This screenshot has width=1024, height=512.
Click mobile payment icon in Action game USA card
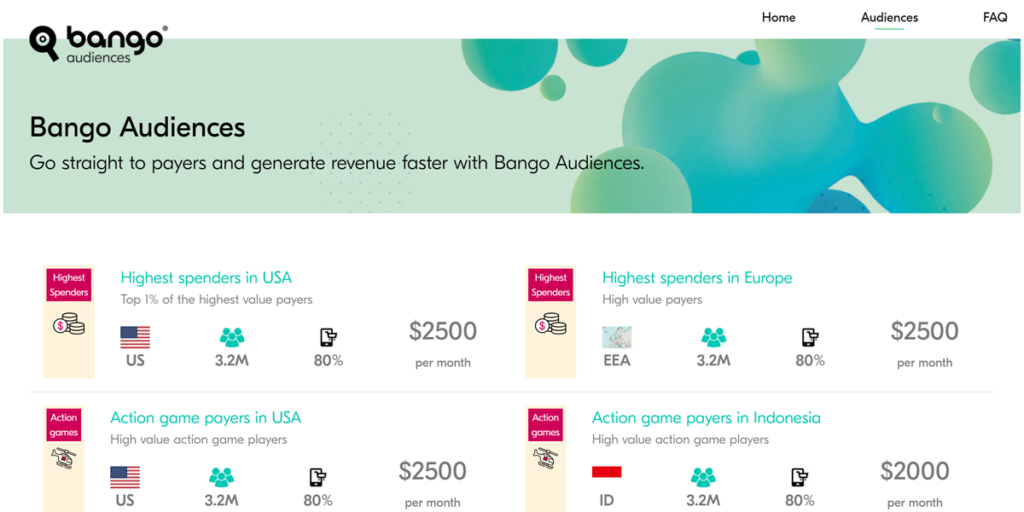(318, 477)
